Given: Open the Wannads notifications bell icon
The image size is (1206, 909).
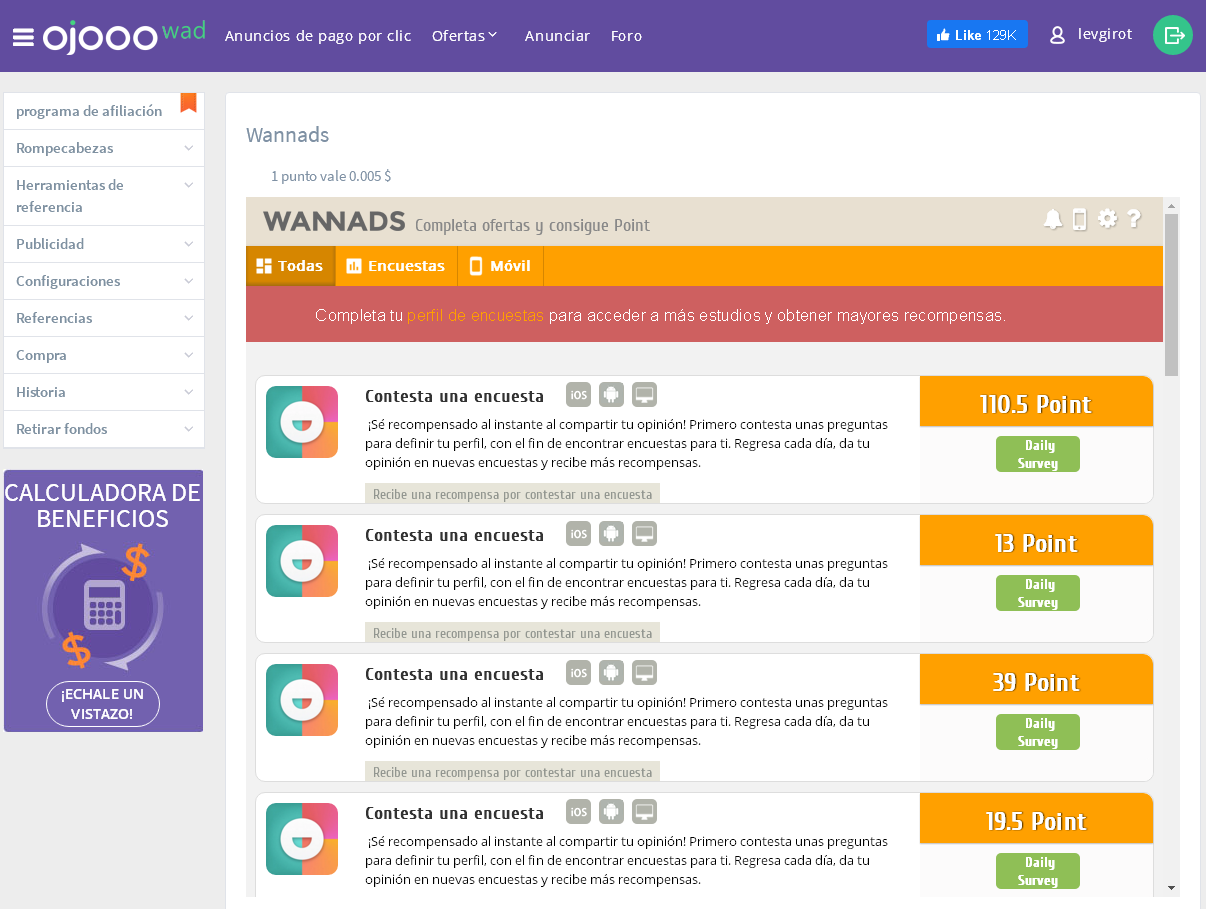Looking at the screenshot, I should pyautogui.click(x=1053, y=219).
